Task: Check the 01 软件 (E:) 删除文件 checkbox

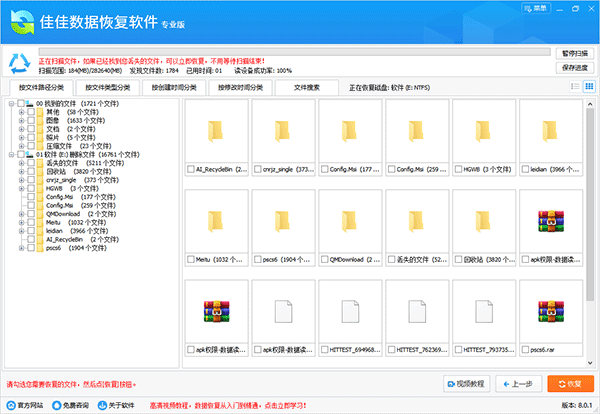Action: point(21,155)
